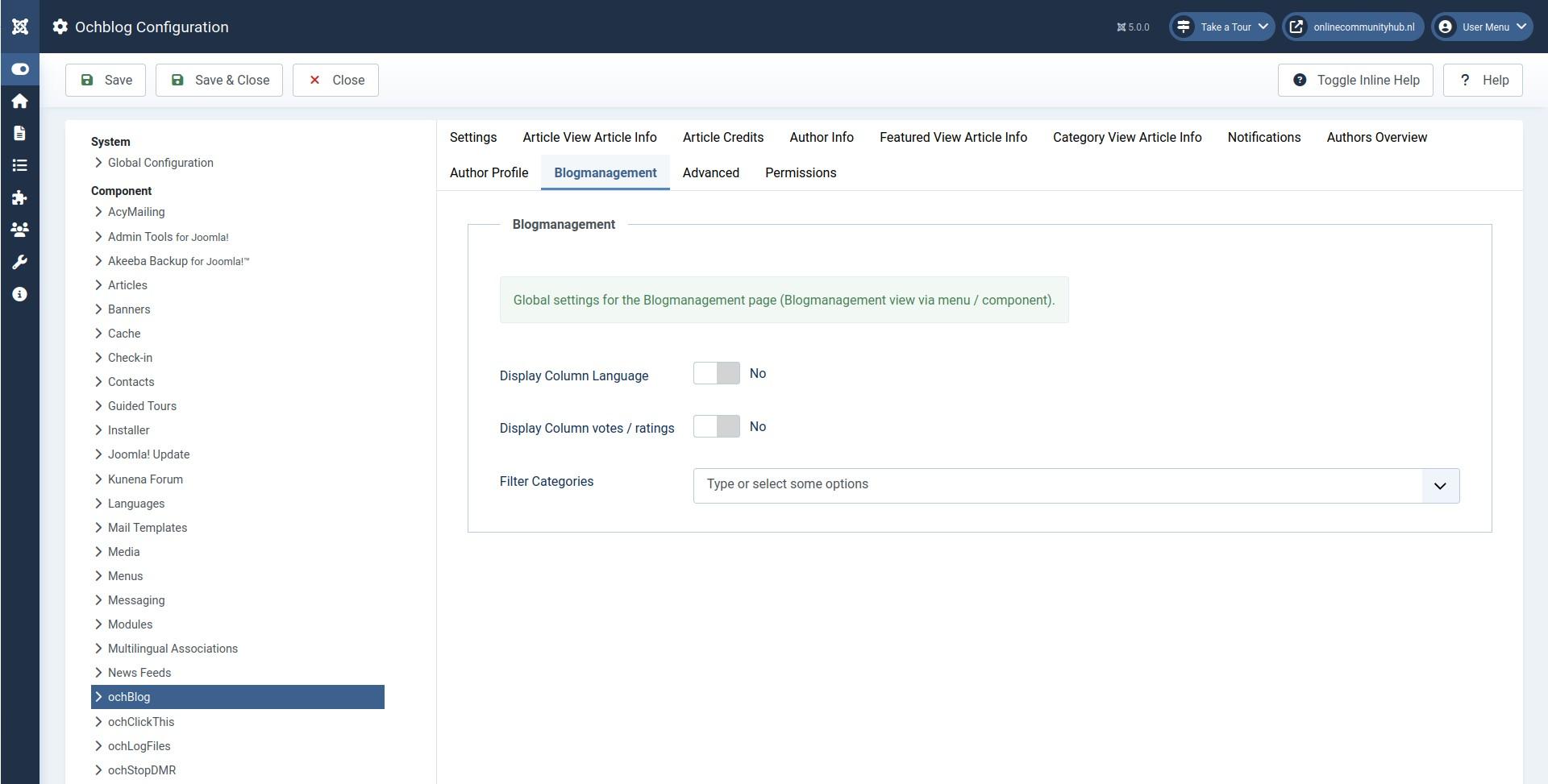This screenshot has height=784, width=1548.
Task: Open the Help info icon in sidebar
Action: click(x=20, y=294)
